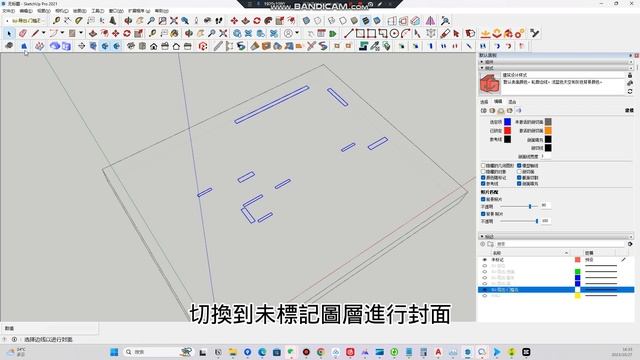Select the arrow Select tool in second toolbar row
Image resolution: width=640 pixels, height=360 pixels.
tap(9, 33)
